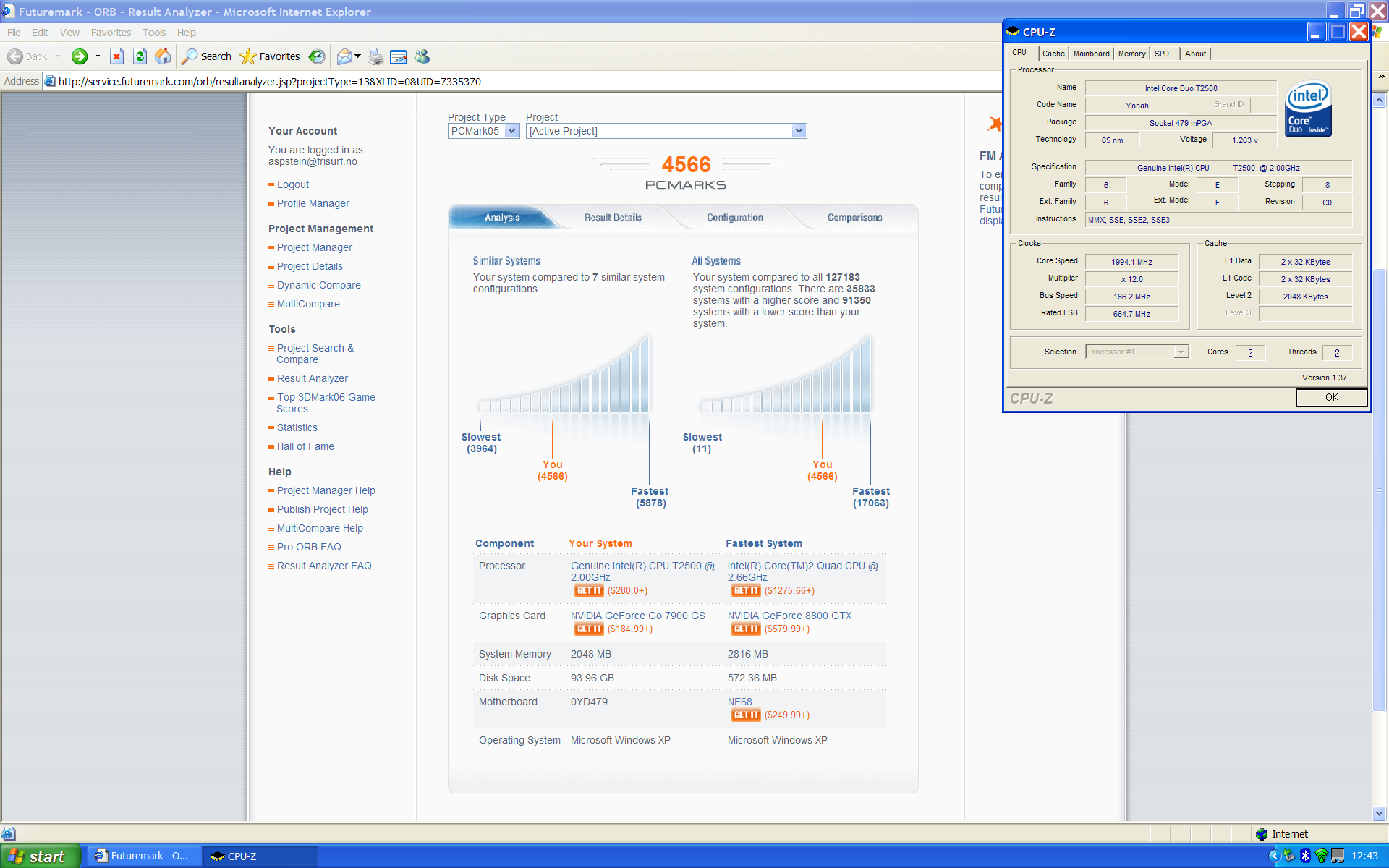The image size is (1389, 868).
Task: Open Mail envelope toolbar icon
Action: point(344,56)
